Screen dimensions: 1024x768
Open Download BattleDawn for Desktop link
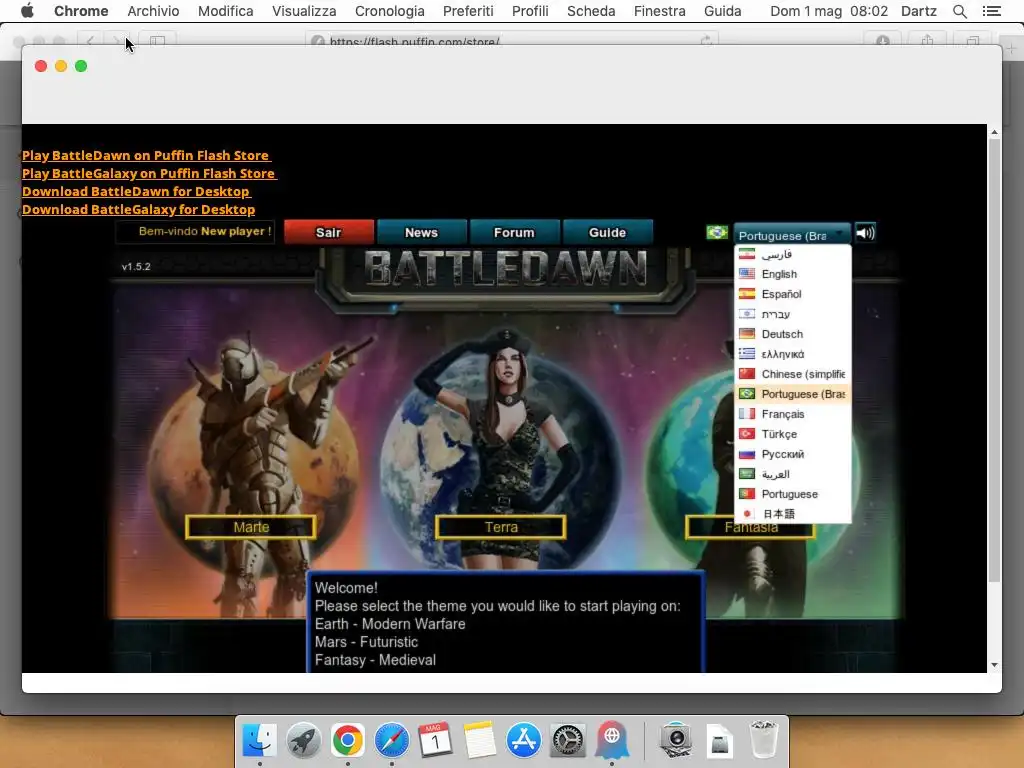136,191
